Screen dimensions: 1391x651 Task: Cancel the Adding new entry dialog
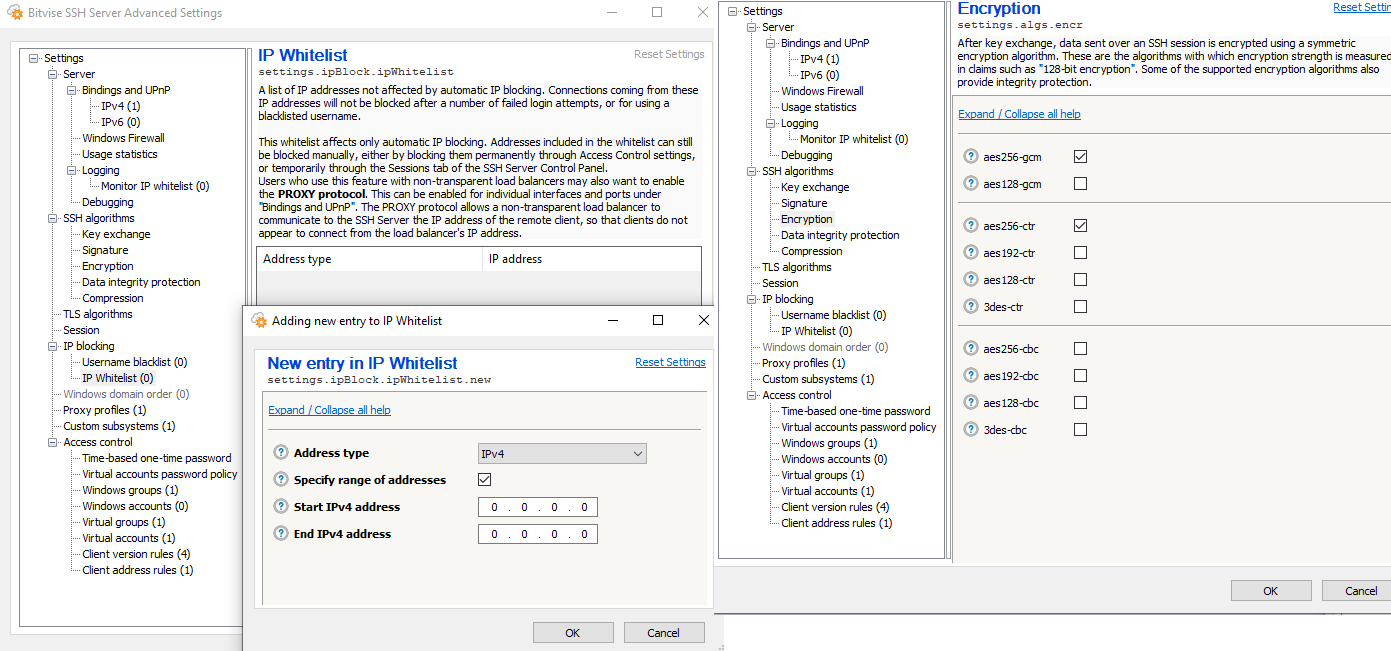(664, 632)
